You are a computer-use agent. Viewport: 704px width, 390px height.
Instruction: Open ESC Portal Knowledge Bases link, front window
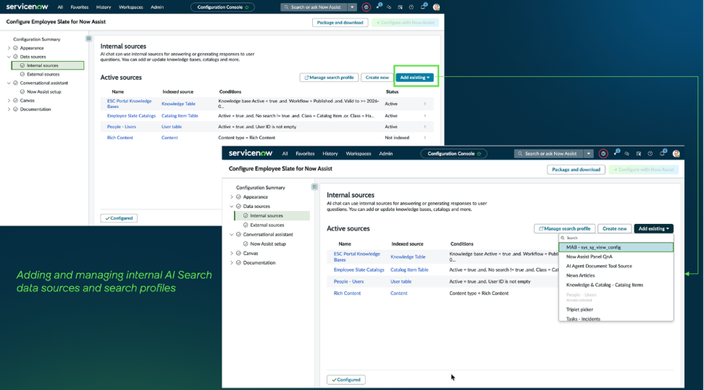[356, 257]
